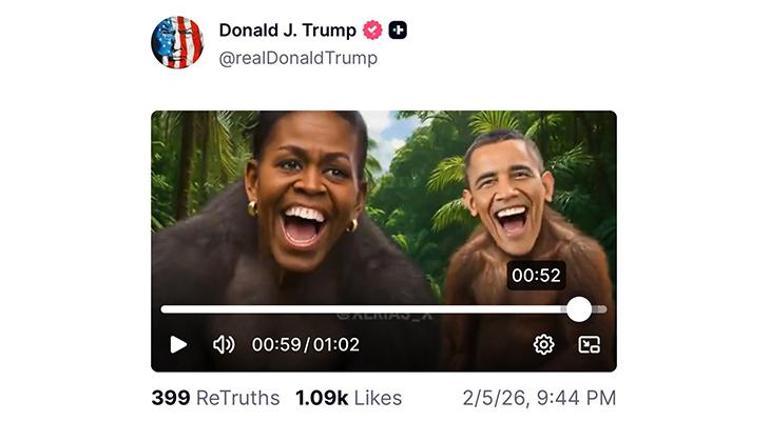
Task: Click the red verified checkmark badge
Action: [x=372, y=30]
